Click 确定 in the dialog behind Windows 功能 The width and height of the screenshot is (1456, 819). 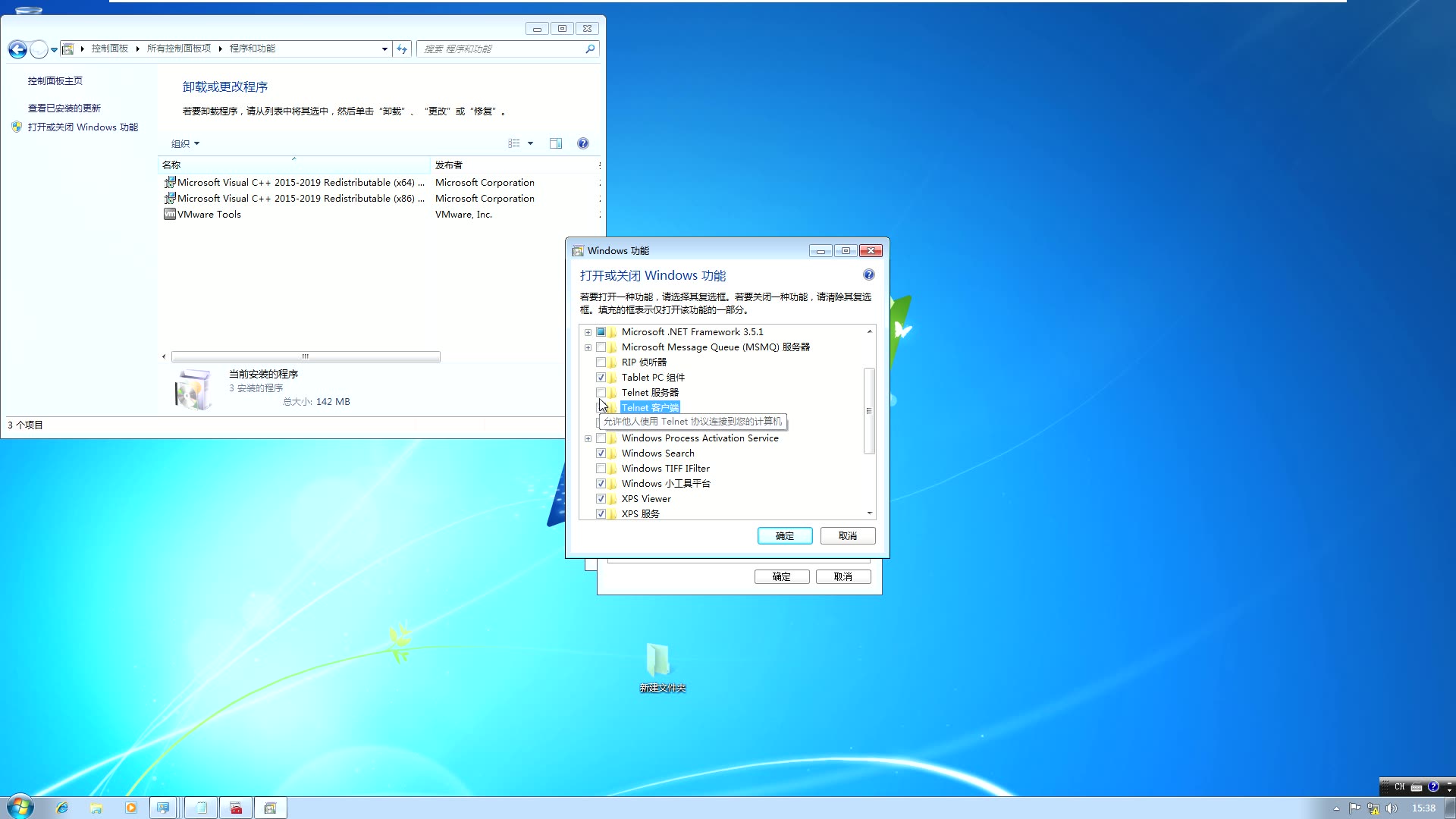pyautogui.click(x=782, y=577)
